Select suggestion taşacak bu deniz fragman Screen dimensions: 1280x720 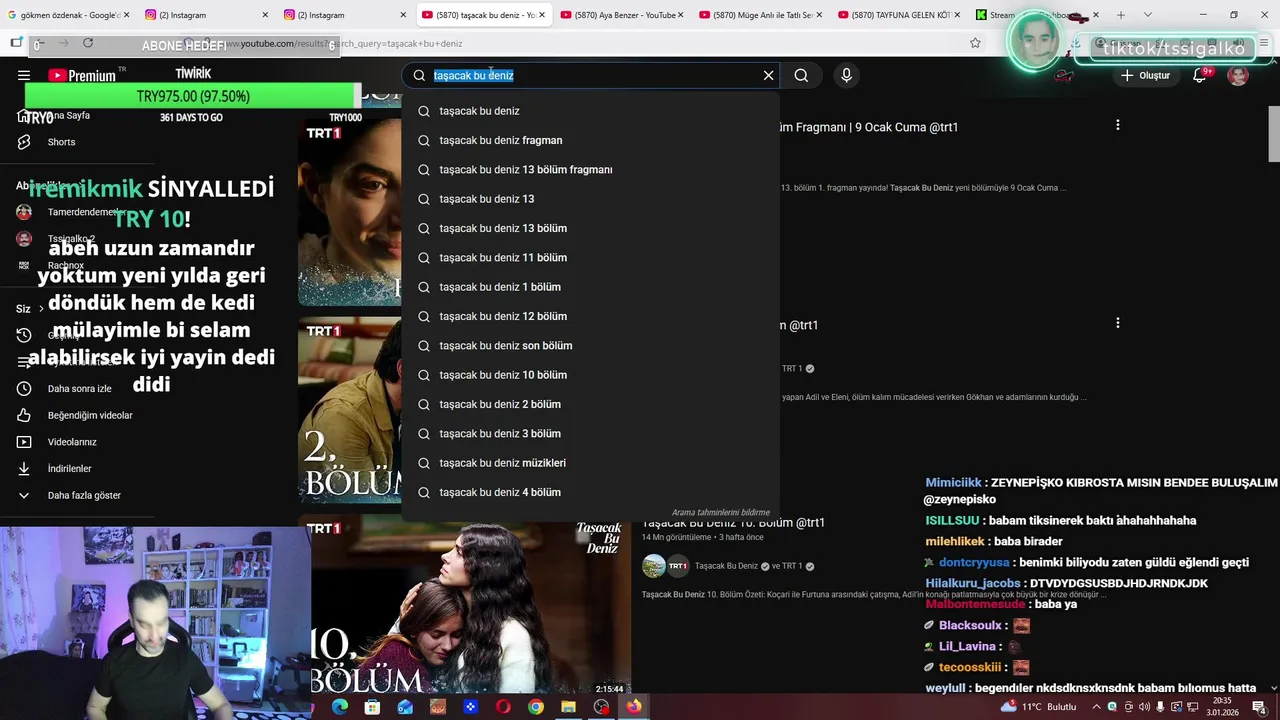click(590, 140)
